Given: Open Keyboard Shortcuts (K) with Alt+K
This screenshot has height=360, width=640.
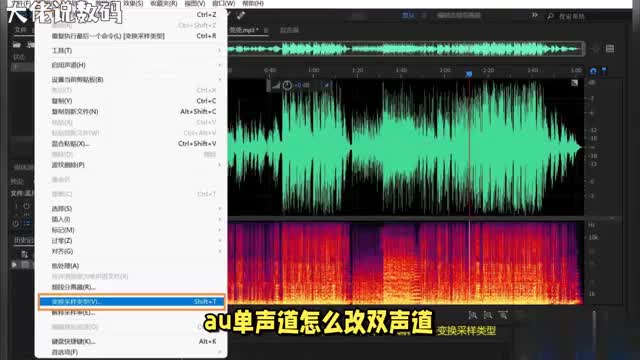Looking at the screenshot, I should click(131, 341).
